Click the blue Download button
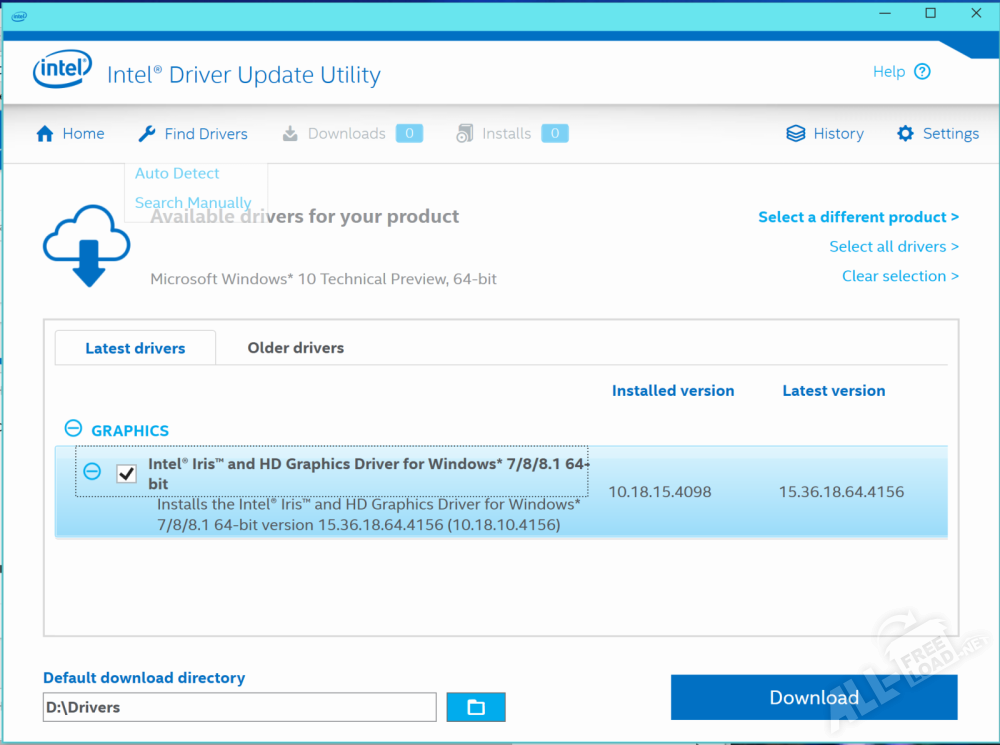The image size is (1000, 745). [x=814, y=697]
